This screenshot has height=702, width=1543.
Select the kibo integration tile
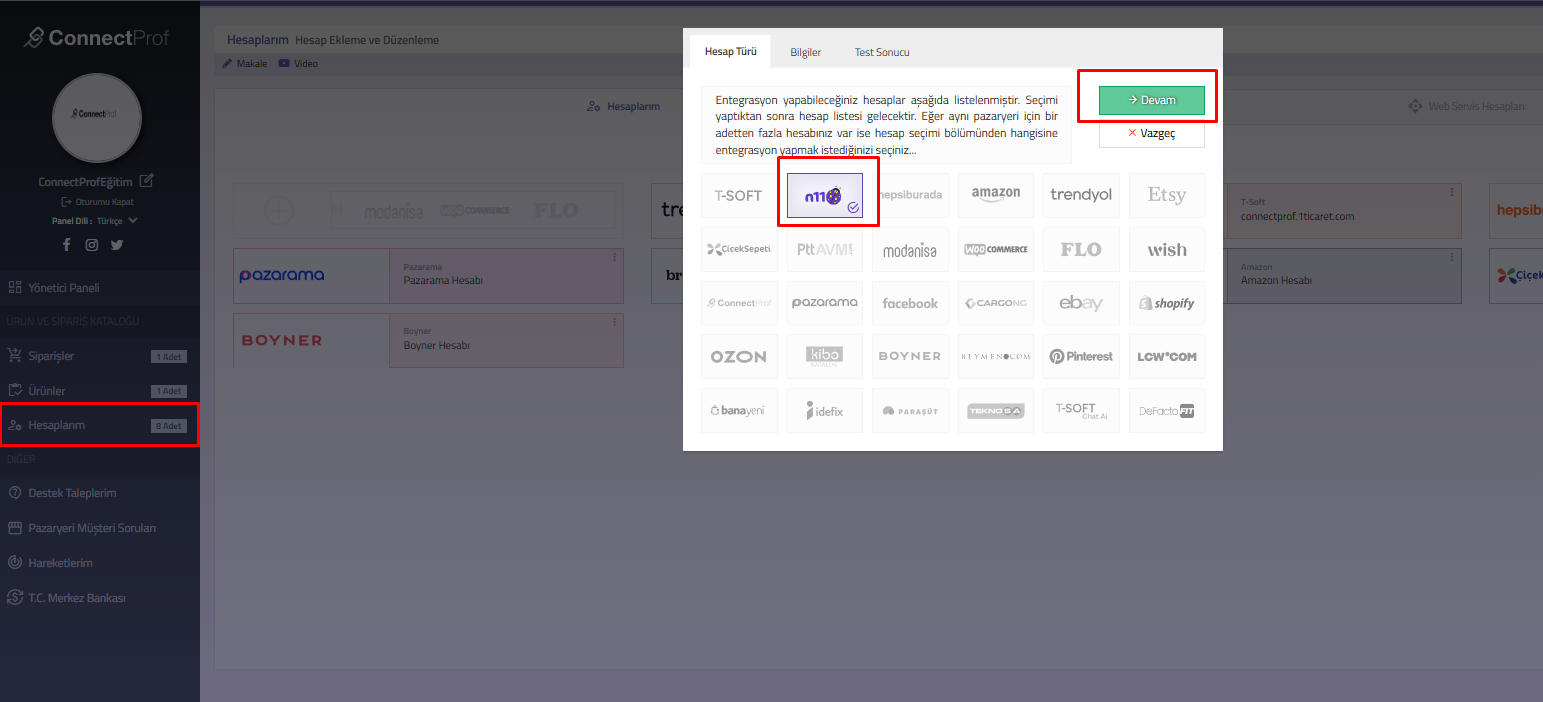pos(824,356)
